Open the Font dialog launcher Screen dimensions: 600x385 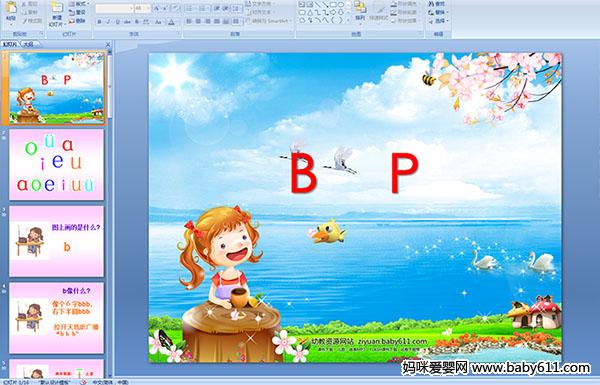pyautogui.click(x=179, y=34)
